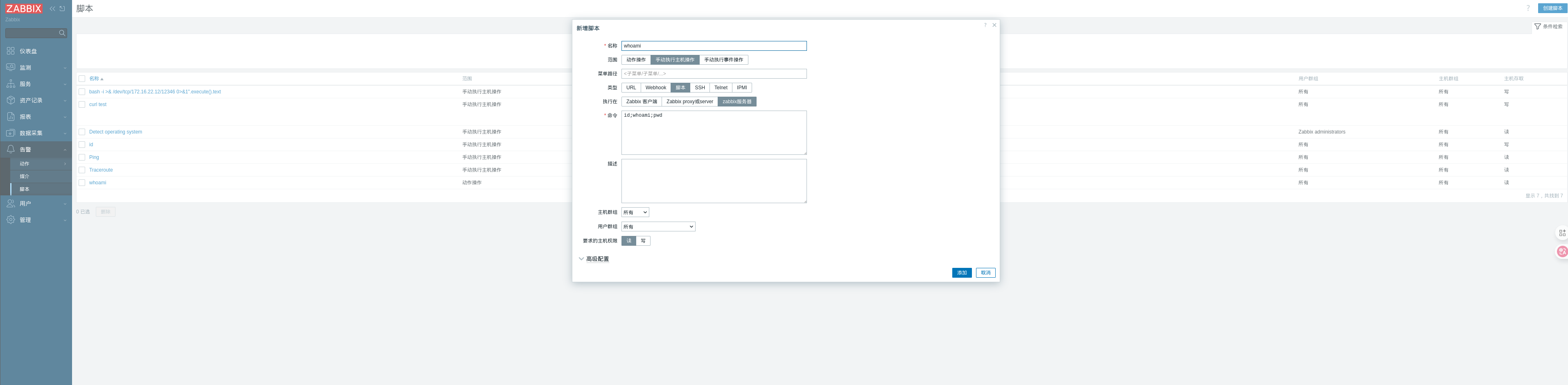Click the sidebar hide icon beside the collapse arrows
1568x385 pixels.
tap(62, 9)
